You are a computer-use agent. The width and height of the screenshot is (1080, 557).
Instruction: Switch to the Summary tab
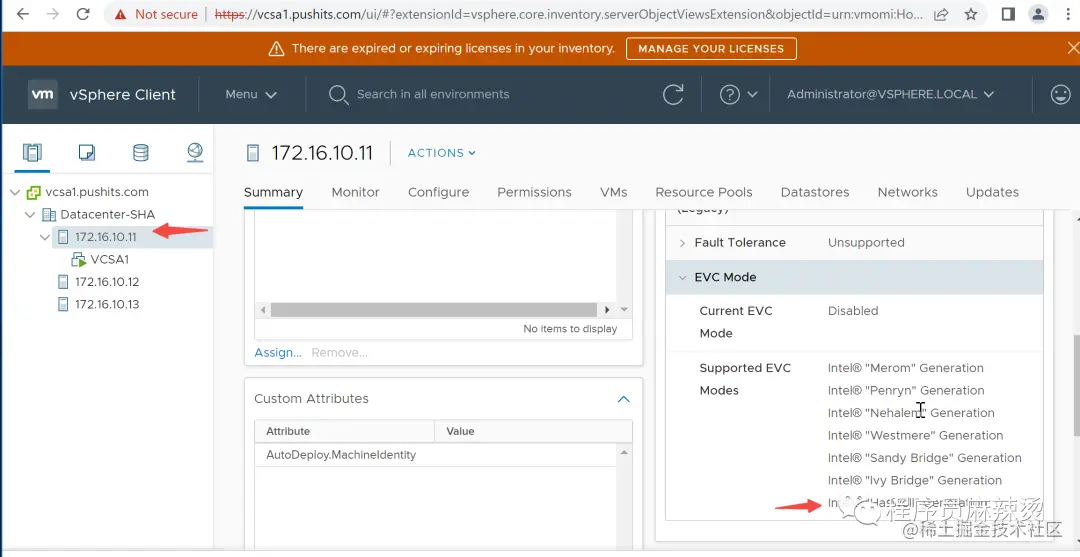point(273,192)
